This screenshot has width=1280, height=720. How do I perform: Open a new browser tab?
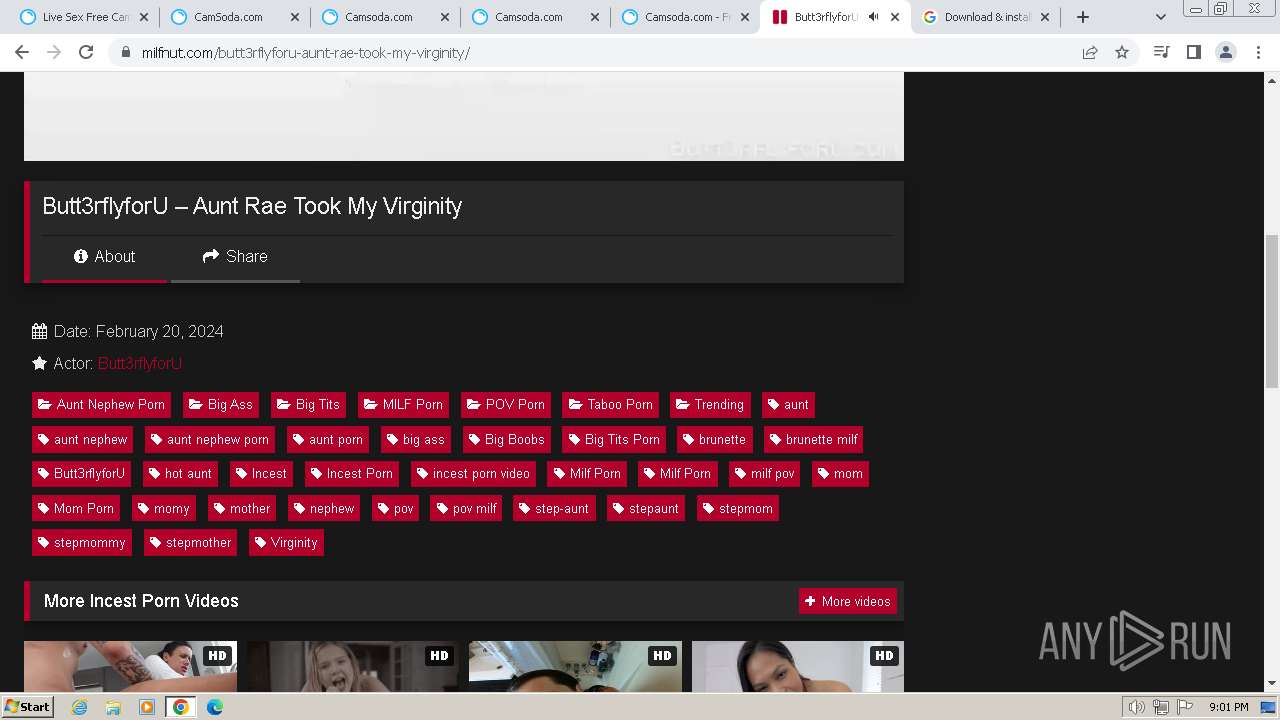click(x=1083, y=17)
